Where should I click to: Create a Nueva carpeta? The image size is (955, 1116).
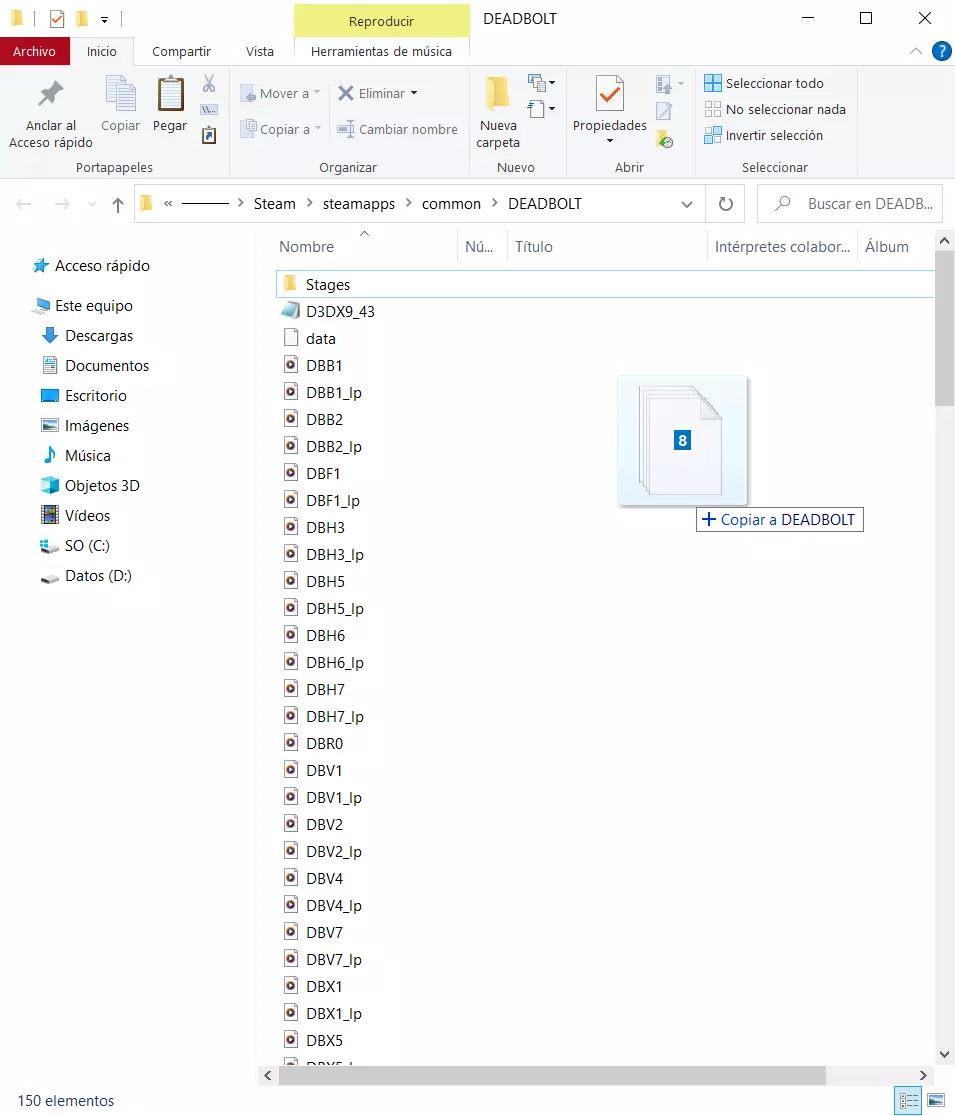498,112
